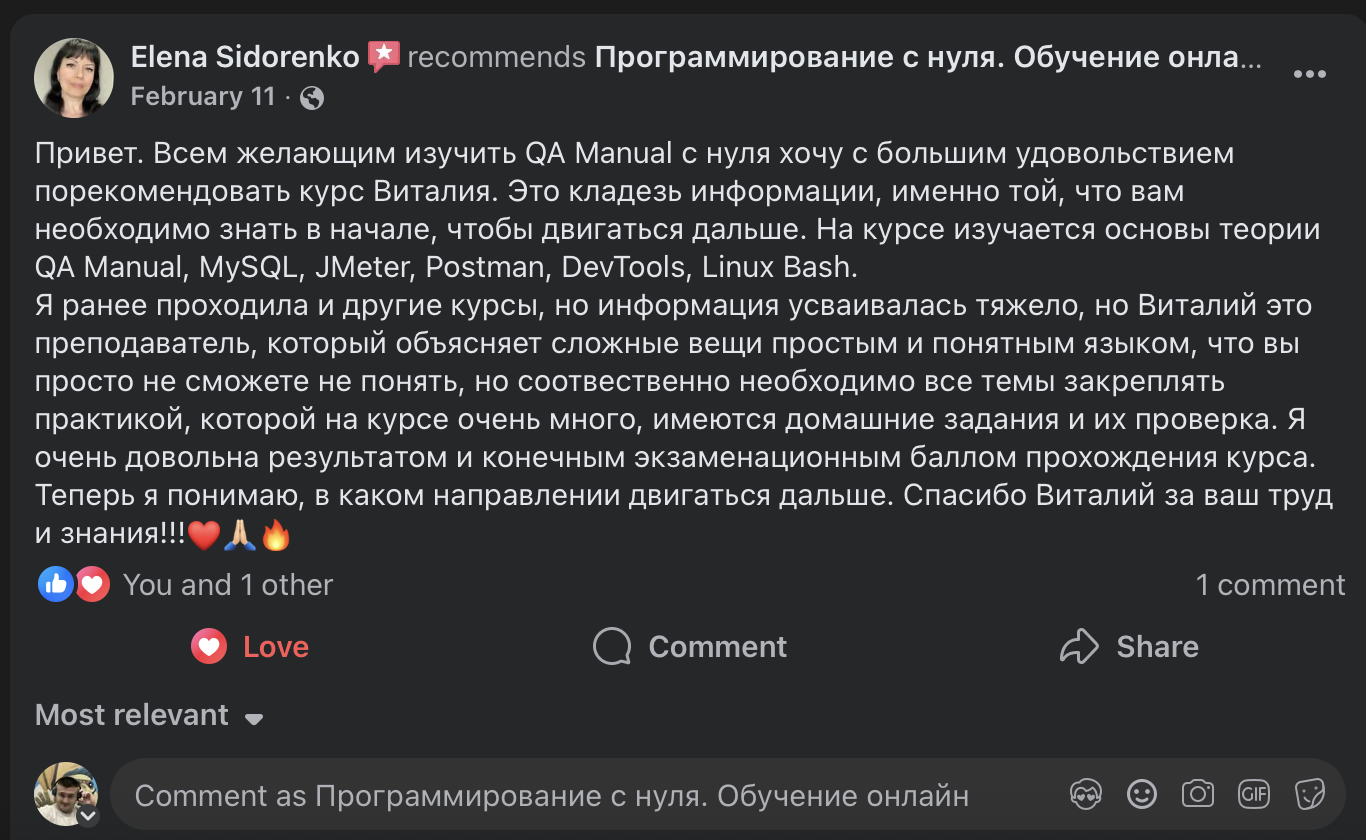Click the sticker icon in the comment box
1366x840 pixels.
tap(1308, 794)
